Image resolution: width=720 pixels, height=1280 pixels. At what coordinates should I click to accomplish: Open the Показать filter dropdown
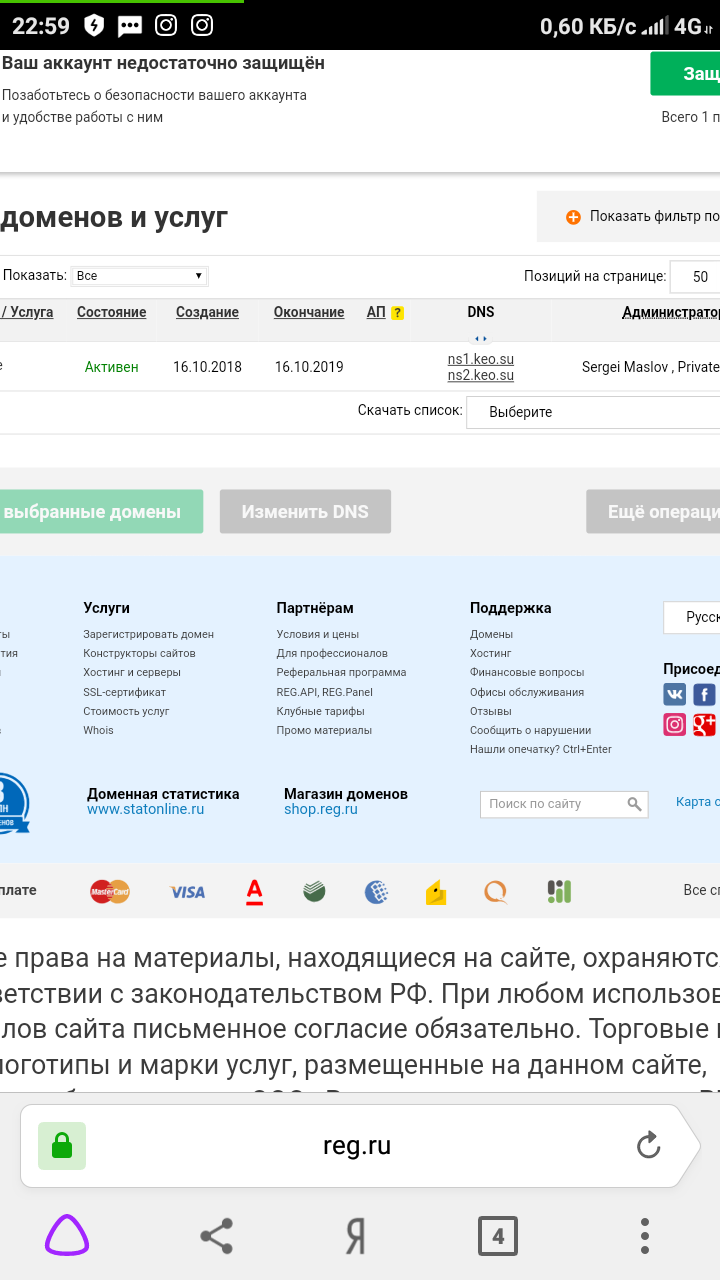pyautogui.click(x=139, y=276)
